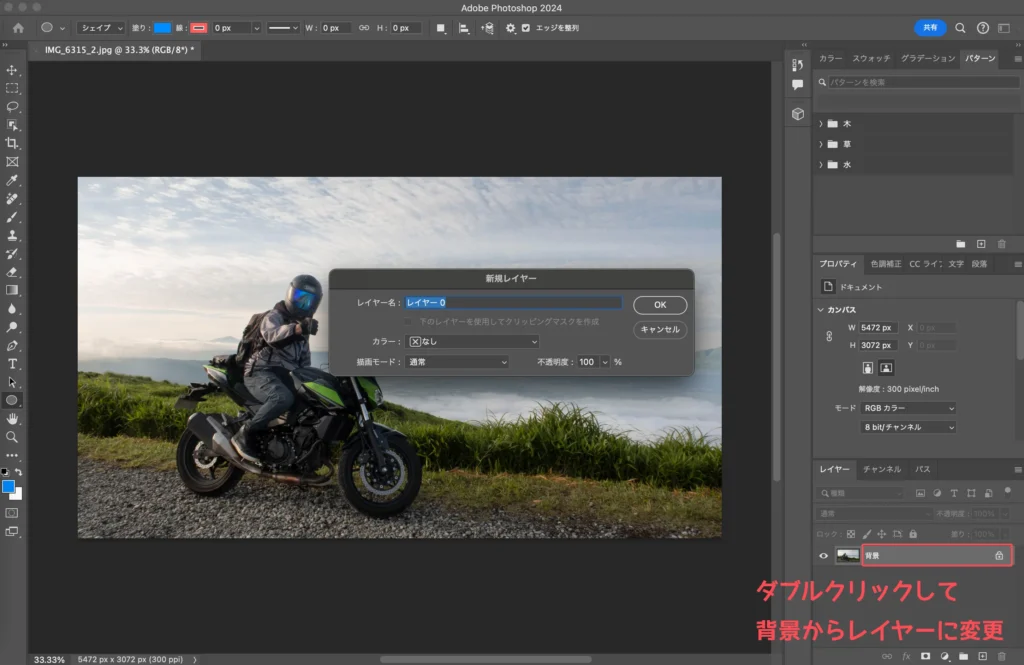Screen dimensions: 1024x665
Task: Click OK in the 新規レイヤー dialog
Action: pos(659,305)
